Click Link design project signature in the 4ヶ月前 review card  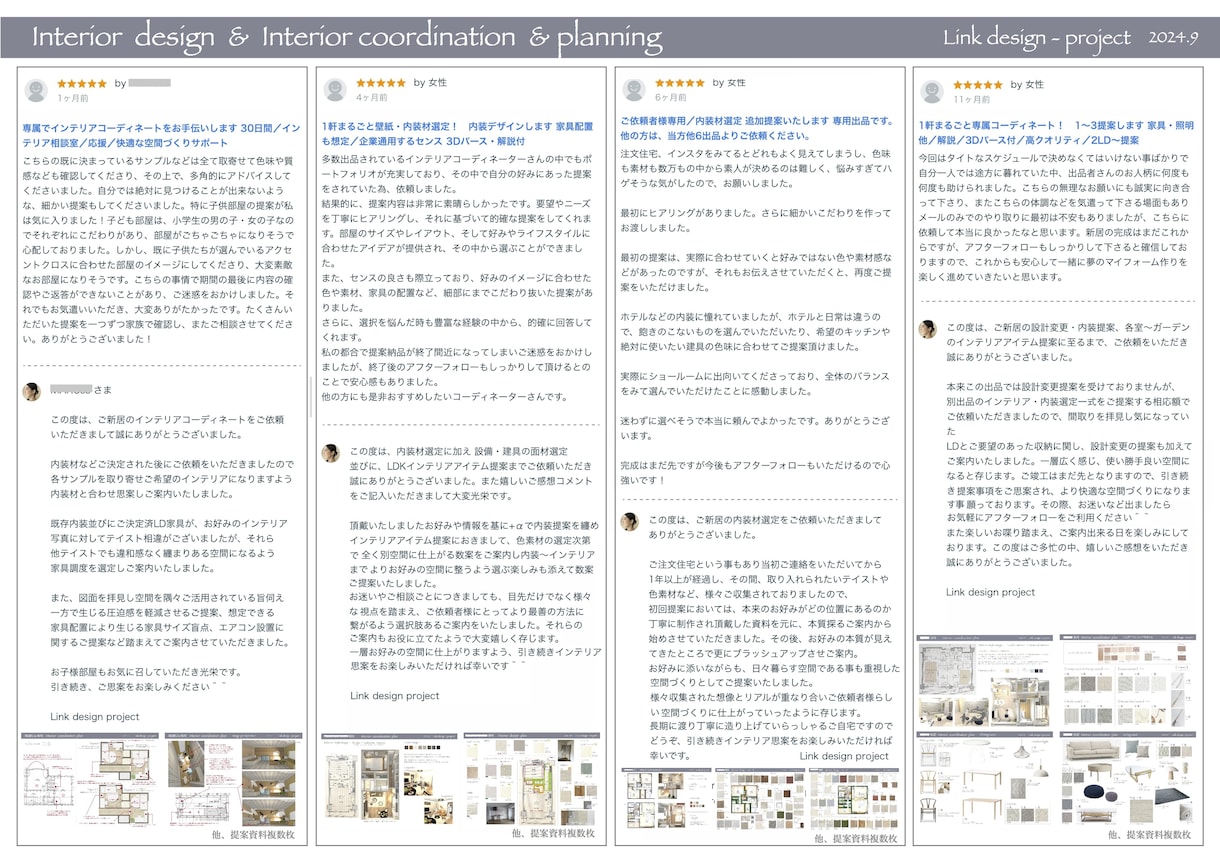coord(394,696)
